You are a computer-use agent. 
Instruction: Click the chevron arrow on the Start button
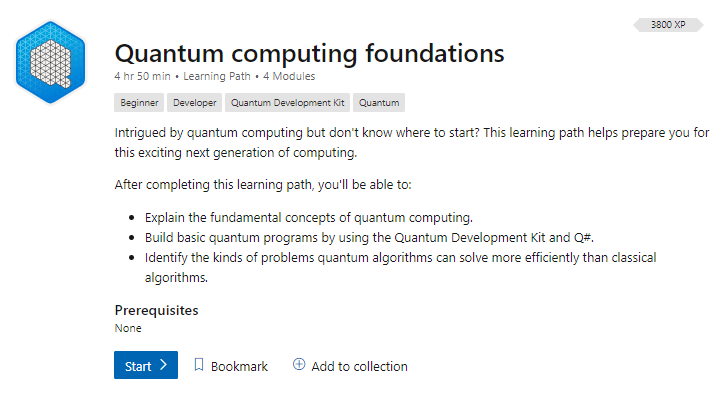pos(163,365)
